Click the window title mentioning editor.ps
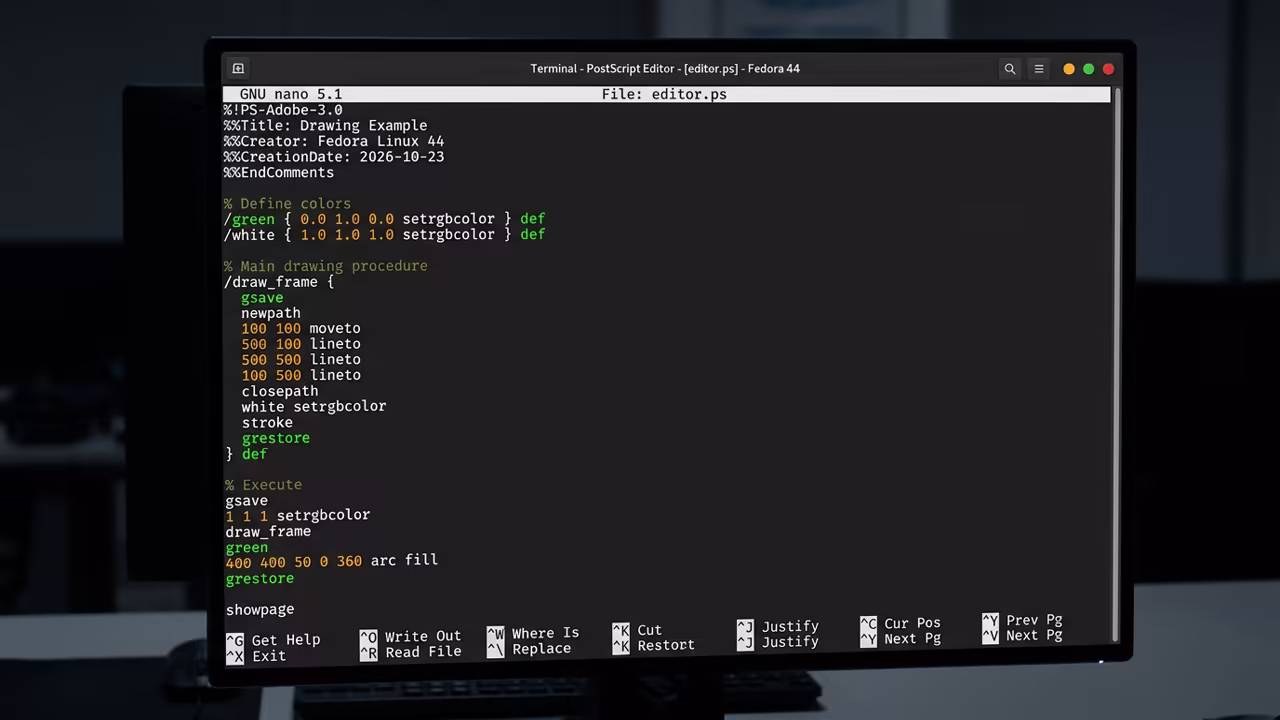Viewport: 1280px width, 720px height. (x=665, y=69)
